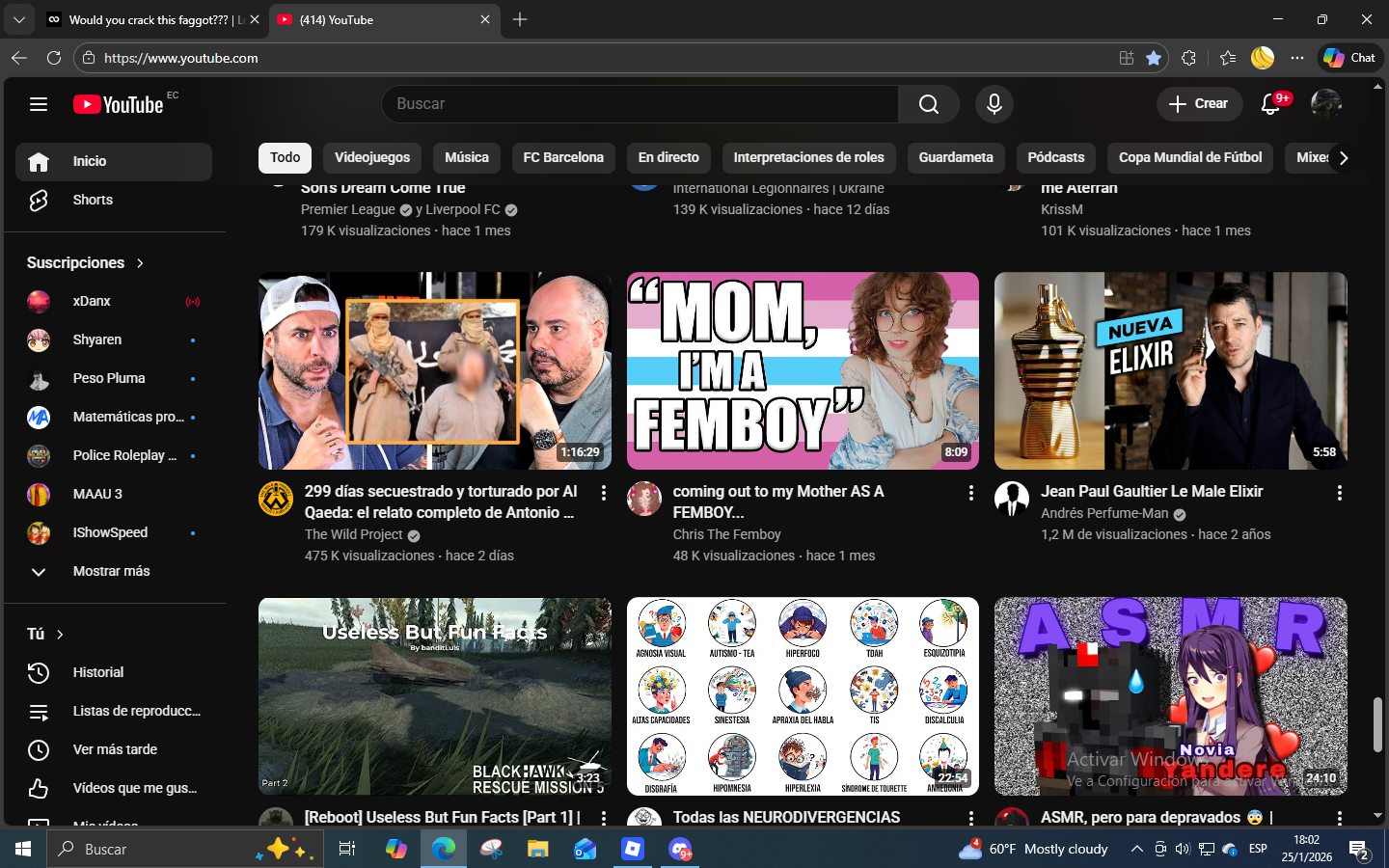Open IShowSpeed subscription channel
1389x868 pixels.
tap(114, 532)
